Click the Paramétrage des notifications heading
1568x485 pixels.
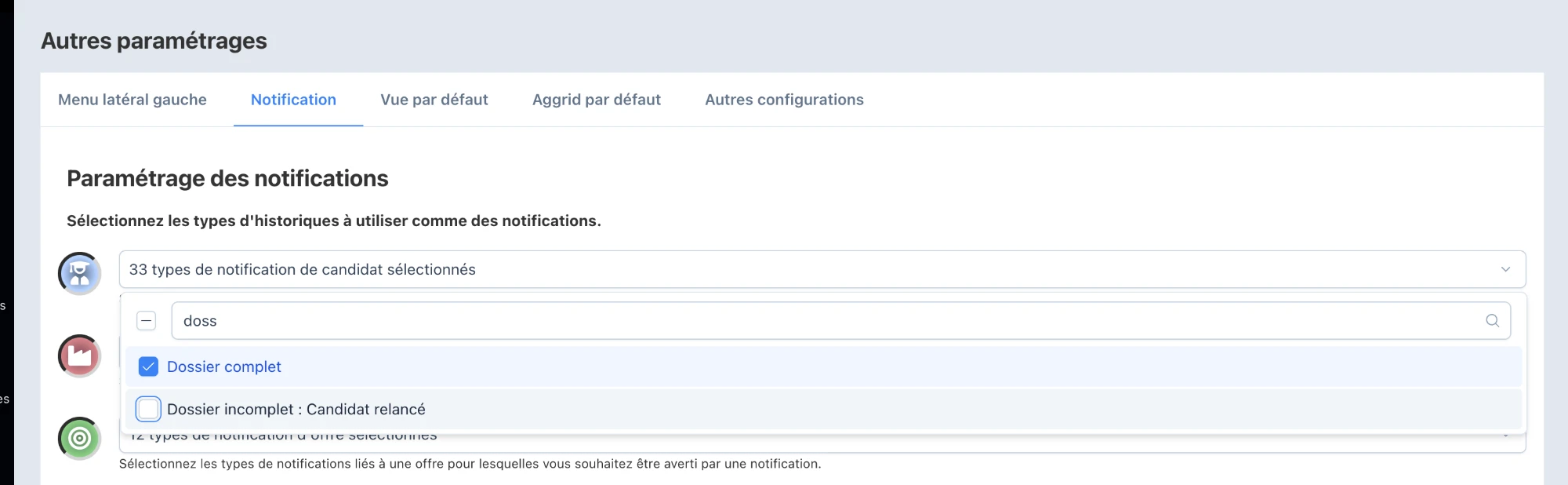227,178
